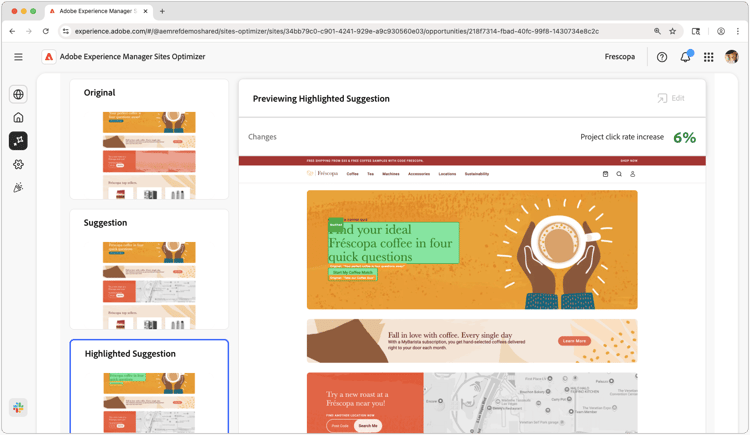Open the Chrome profile icon
The height and width of the screenshot is (435, 750).
tap(721, 31)
